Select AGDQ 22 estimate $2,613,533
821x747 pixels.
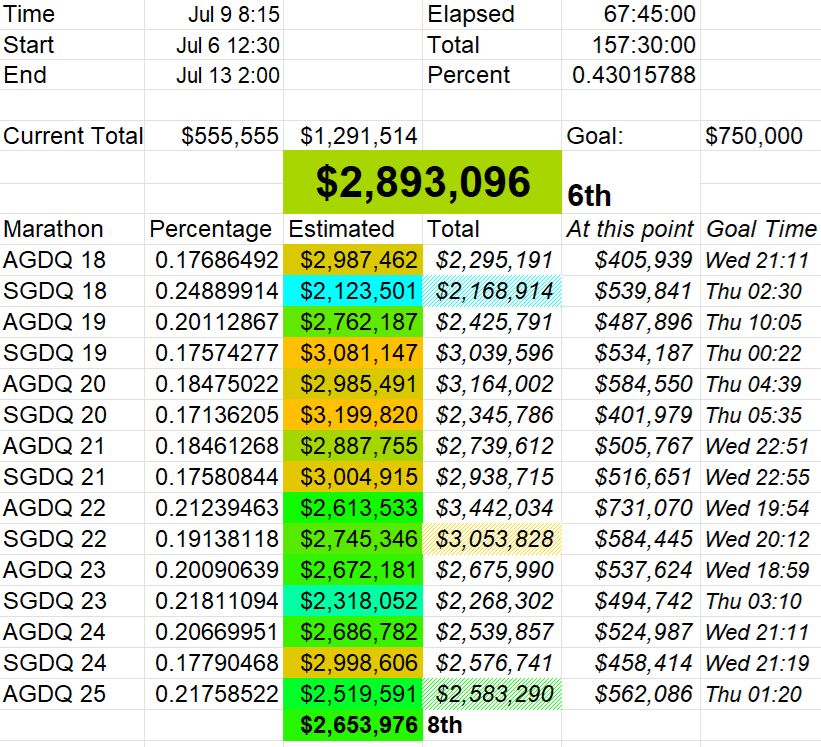point(353,508)
